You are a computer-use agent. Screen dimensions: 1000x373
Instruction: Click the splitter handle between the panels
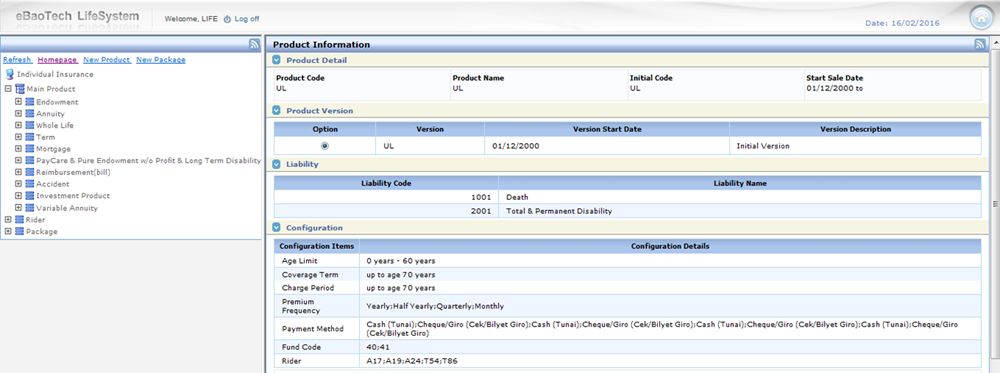click(x=263, y=204)
